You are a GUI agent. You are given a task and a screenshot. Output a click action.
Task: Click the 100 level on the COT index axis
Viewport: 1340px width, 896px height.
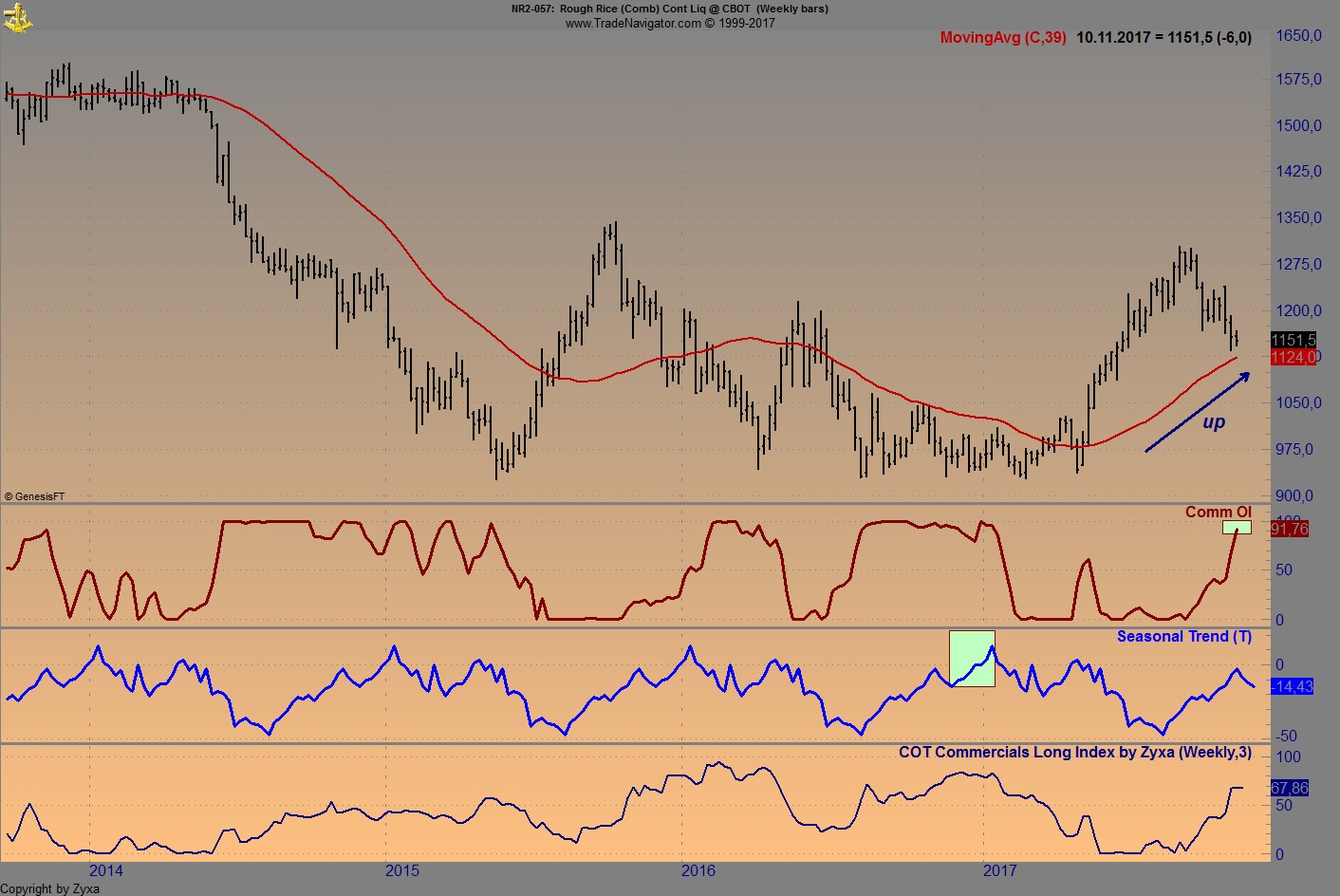tap(1288, 757)
